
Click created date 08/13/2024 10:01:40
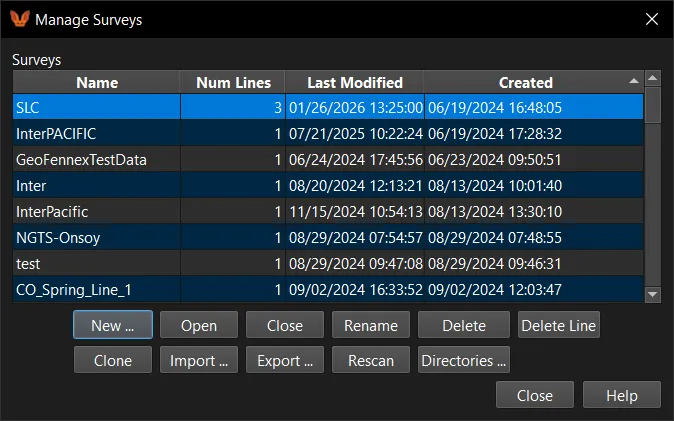click(495, 186)
